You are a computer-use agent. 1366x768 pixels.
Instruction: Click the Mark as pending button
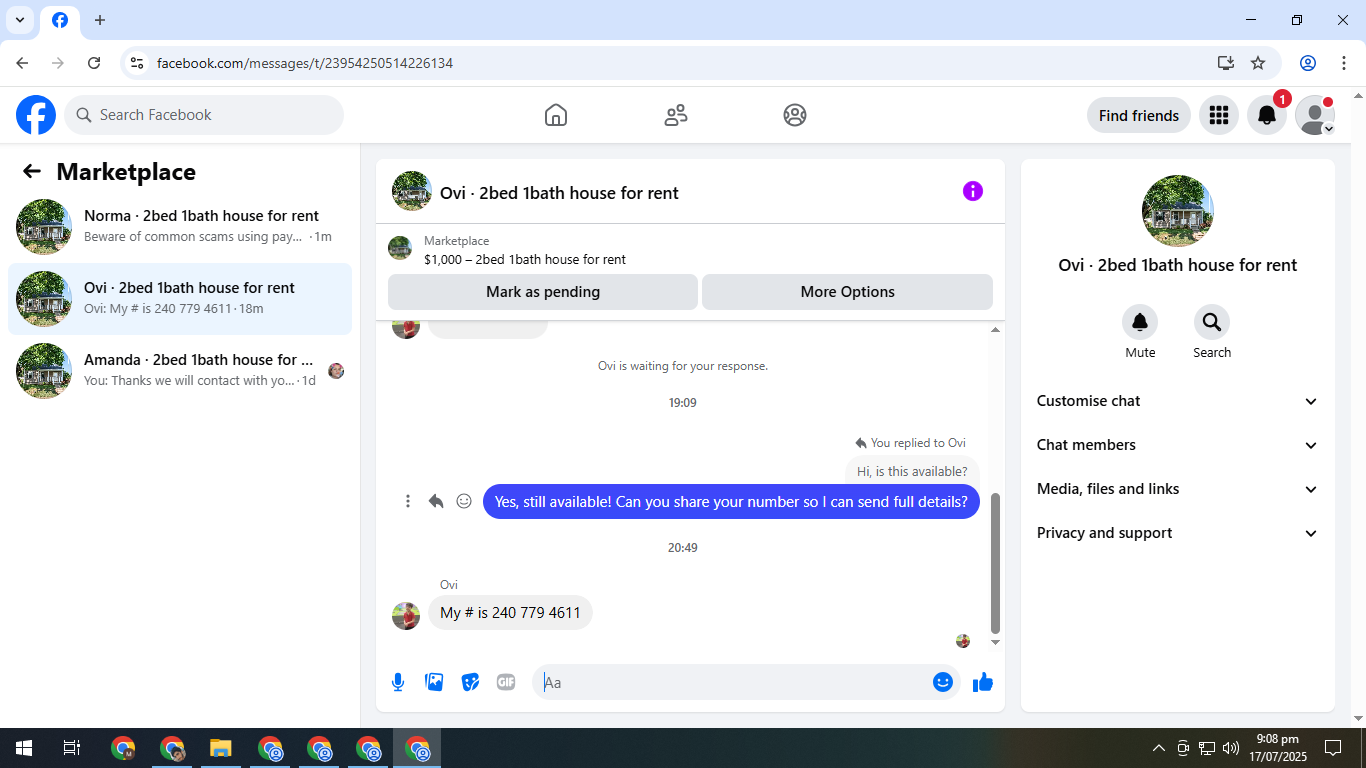click(x=543, y=292)
